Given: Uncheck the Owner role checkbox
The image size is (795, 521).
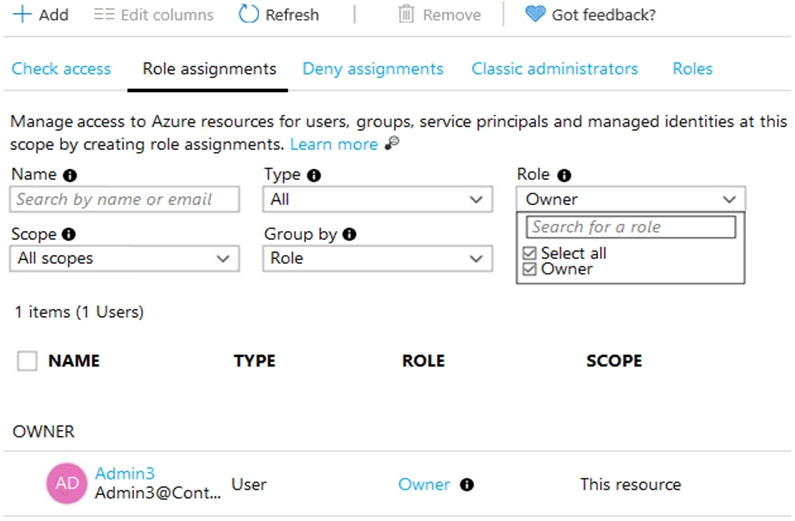Looking at the screenshot, I should pos(529,269).
